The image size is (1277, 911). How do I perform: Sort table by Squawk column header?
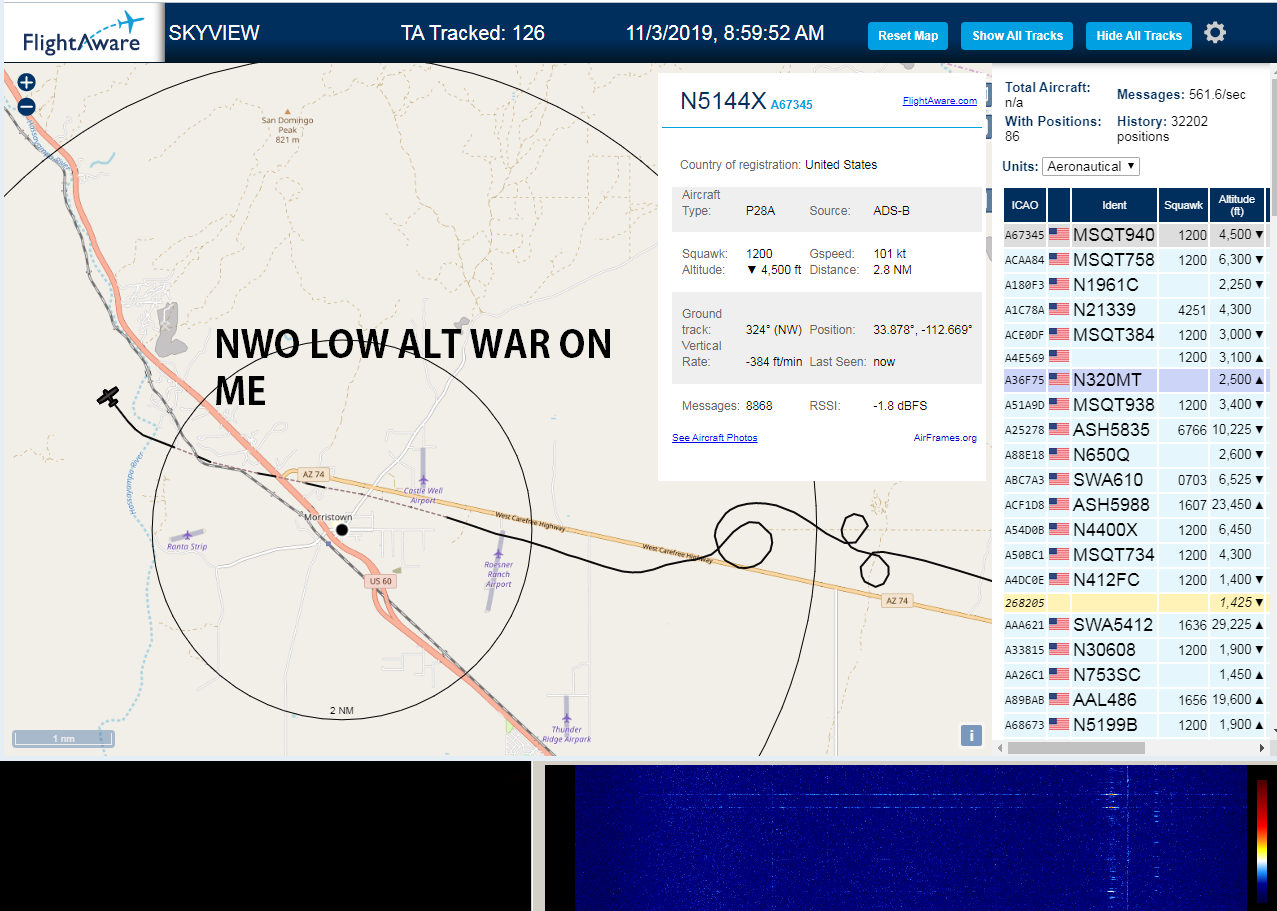click(x=1183, y=205)
